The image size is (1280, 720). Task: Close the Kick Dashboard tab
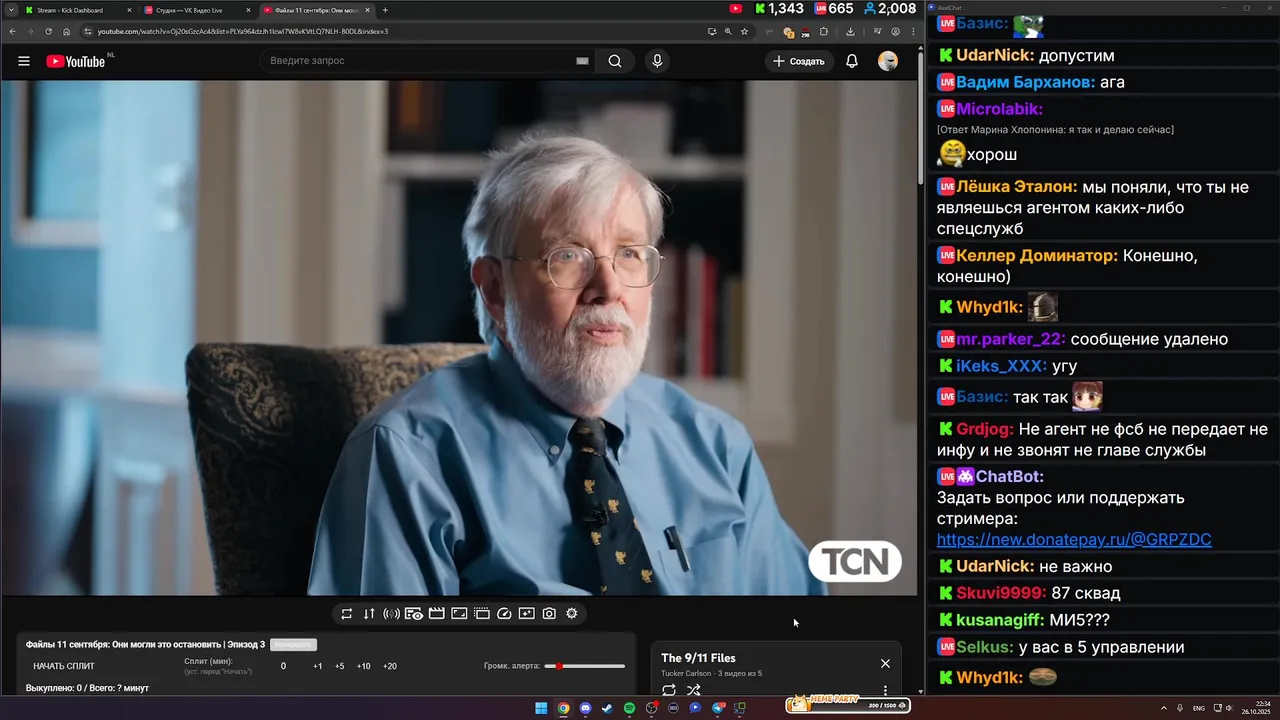(129, 10)
